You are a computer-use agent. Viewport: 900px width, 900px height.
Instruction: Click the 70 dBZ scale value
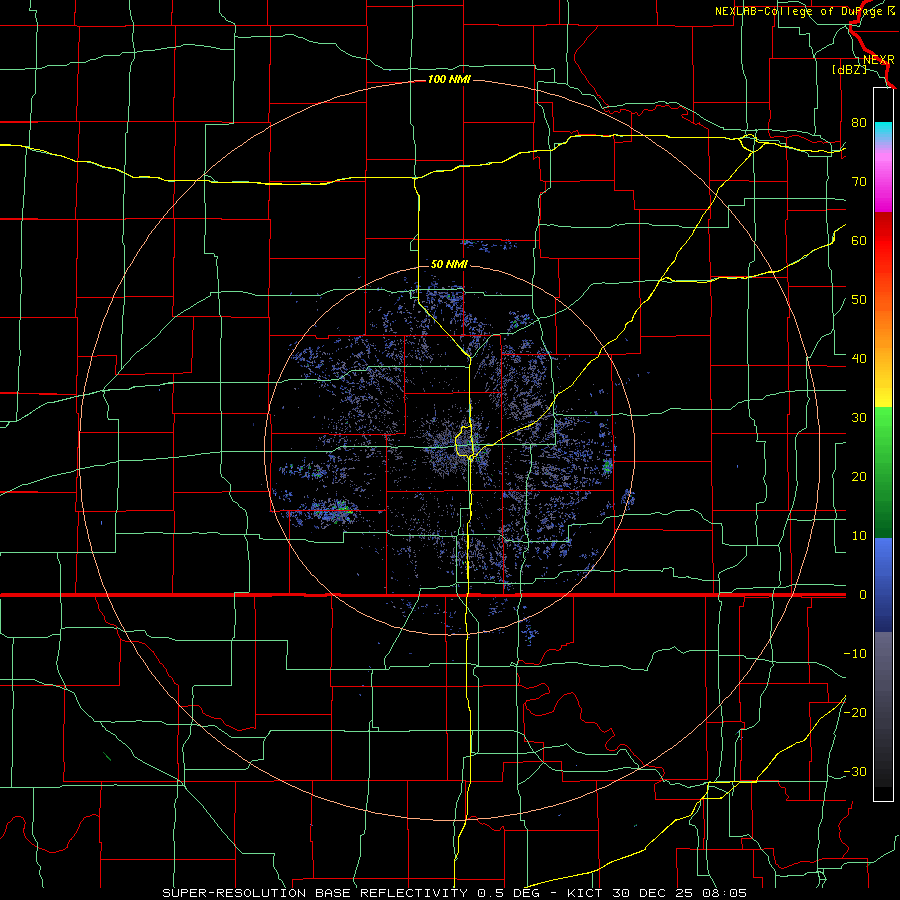pos(859,182)
